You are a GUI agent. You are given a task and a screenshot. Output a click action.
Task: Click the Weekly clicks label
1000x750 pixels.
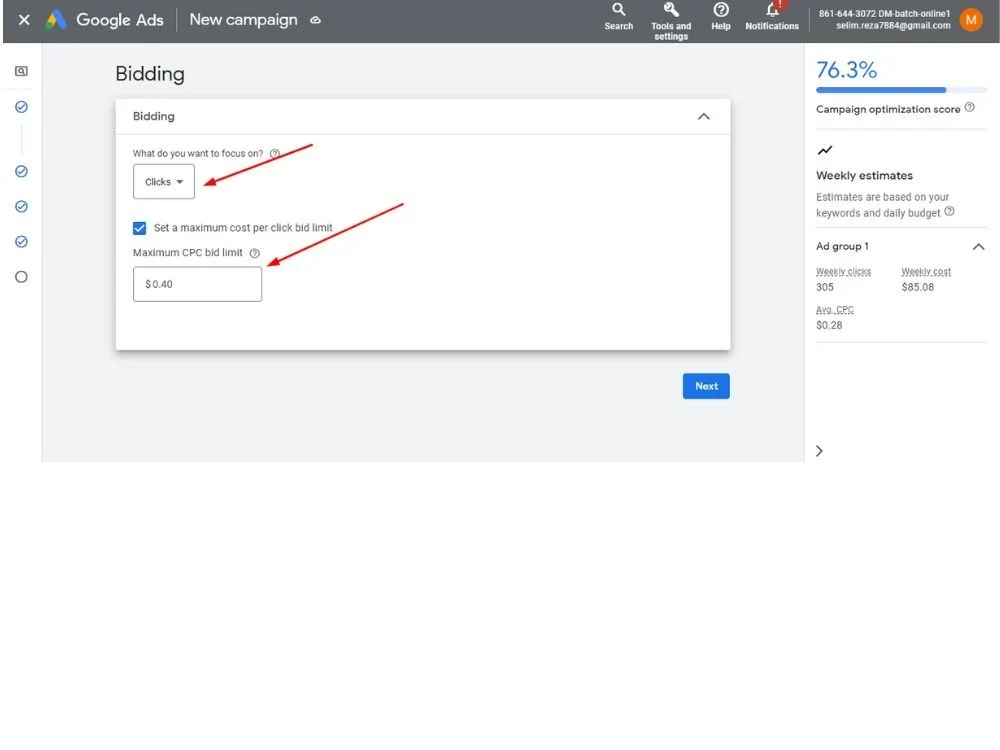[843, 272]
